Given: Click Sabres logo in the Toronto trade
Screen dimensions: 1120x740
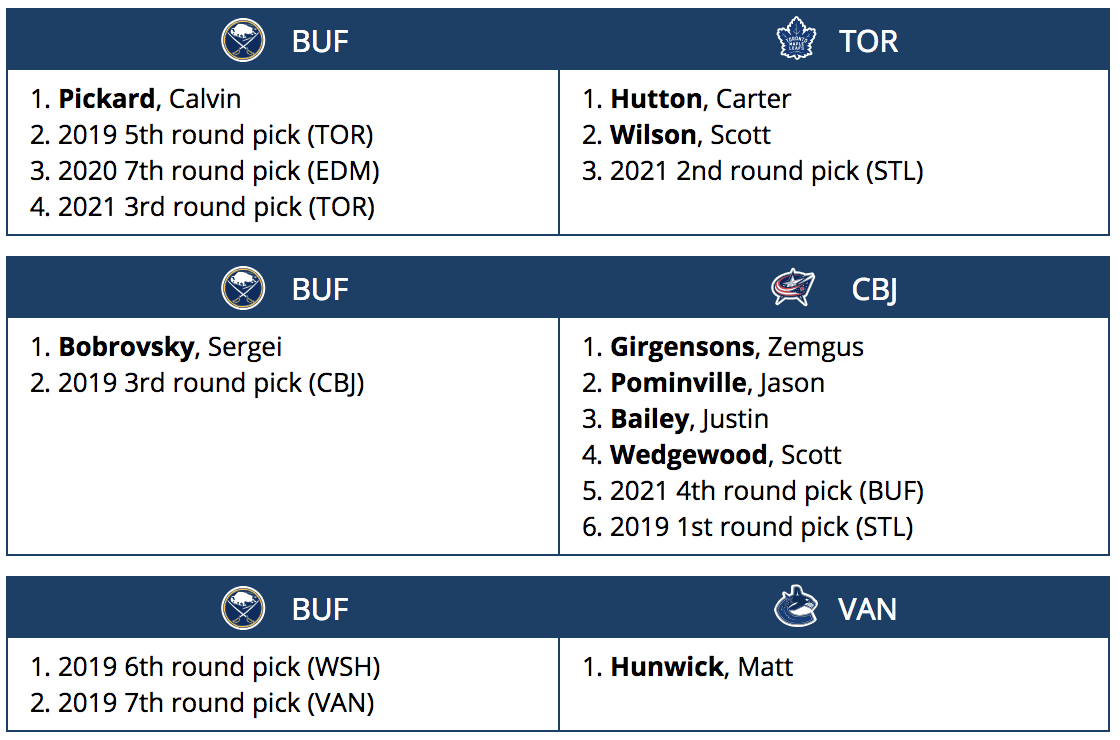Looking at the screenshot, I should (243, 41).
